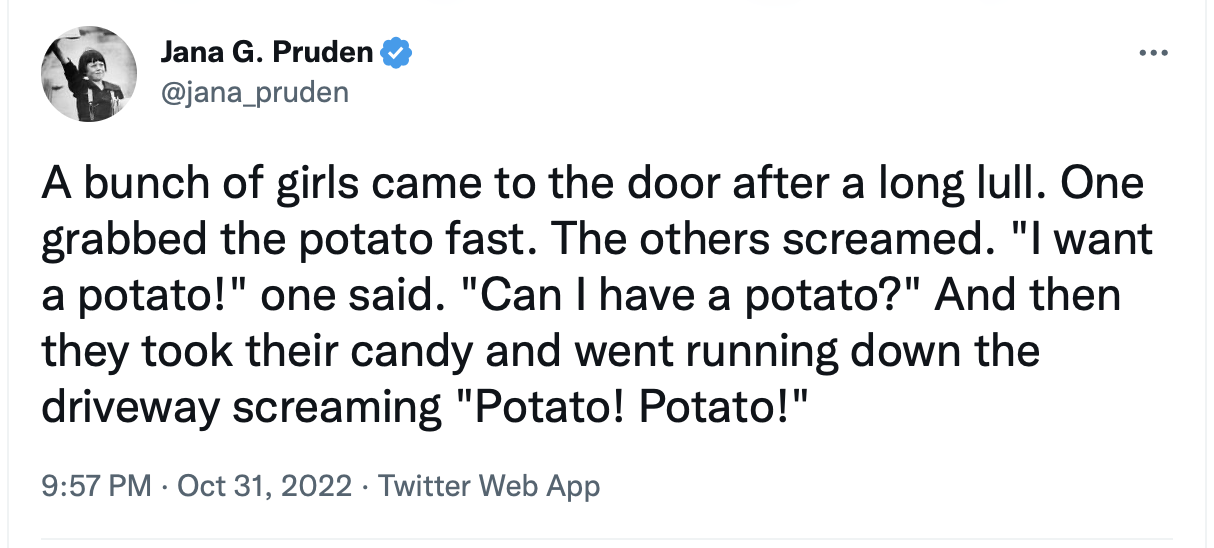
Task: Click the 9:57 PM timestamp
Action: [96, 487]
